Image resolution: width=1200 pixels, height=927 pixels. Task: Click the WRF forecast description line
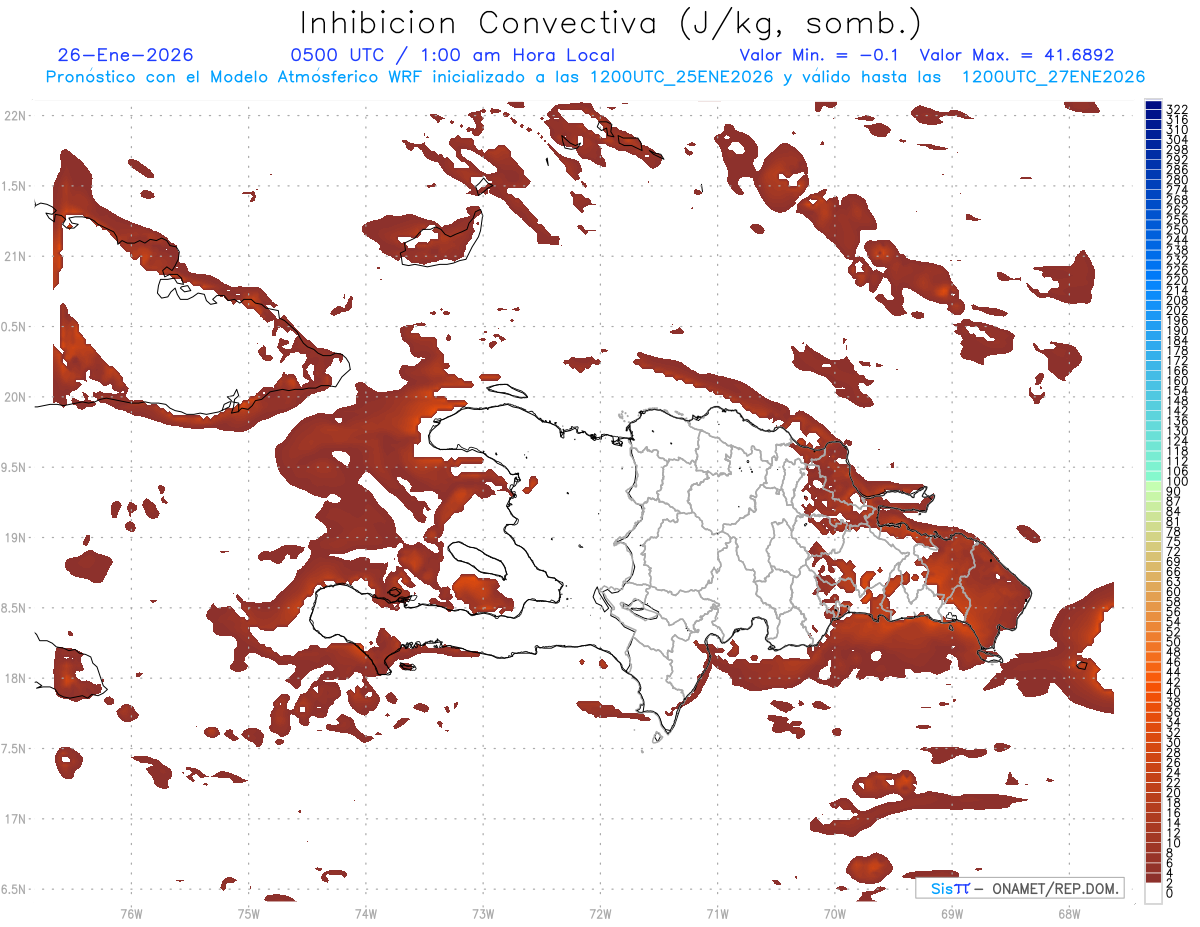[x=595, y=77]
